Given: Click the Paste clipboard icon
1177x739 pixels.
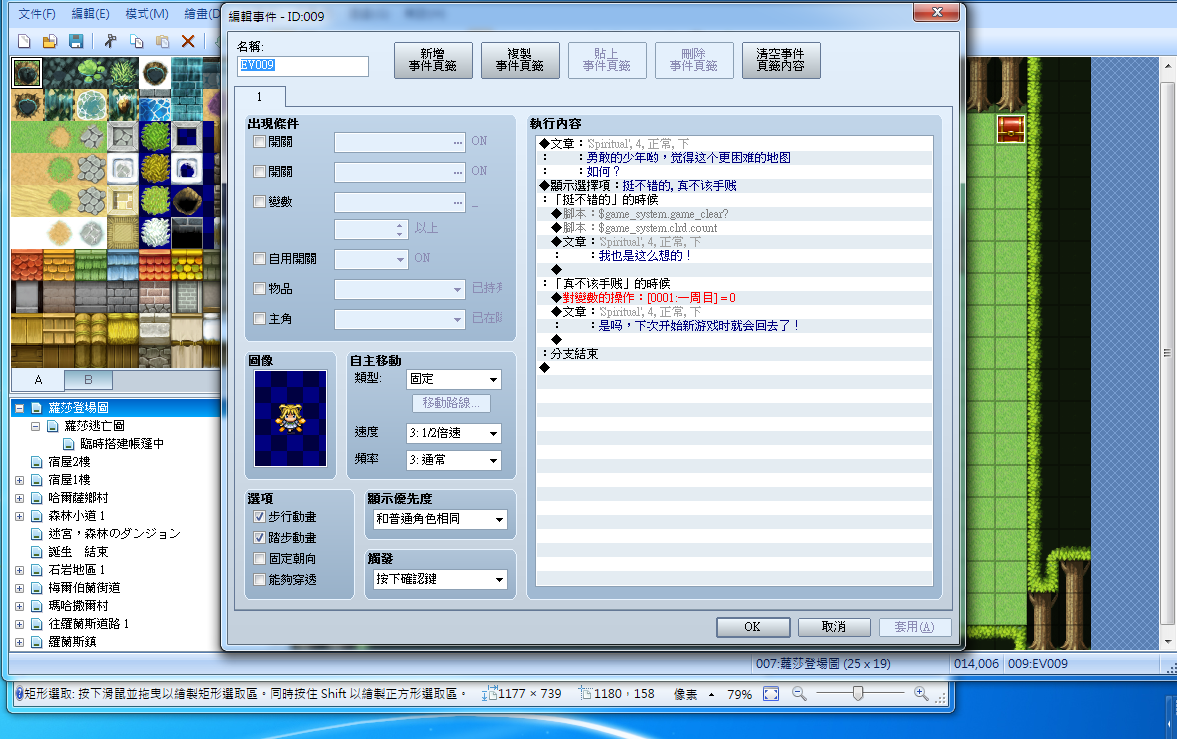Looking at the screenshot, I should pos(162,41).
